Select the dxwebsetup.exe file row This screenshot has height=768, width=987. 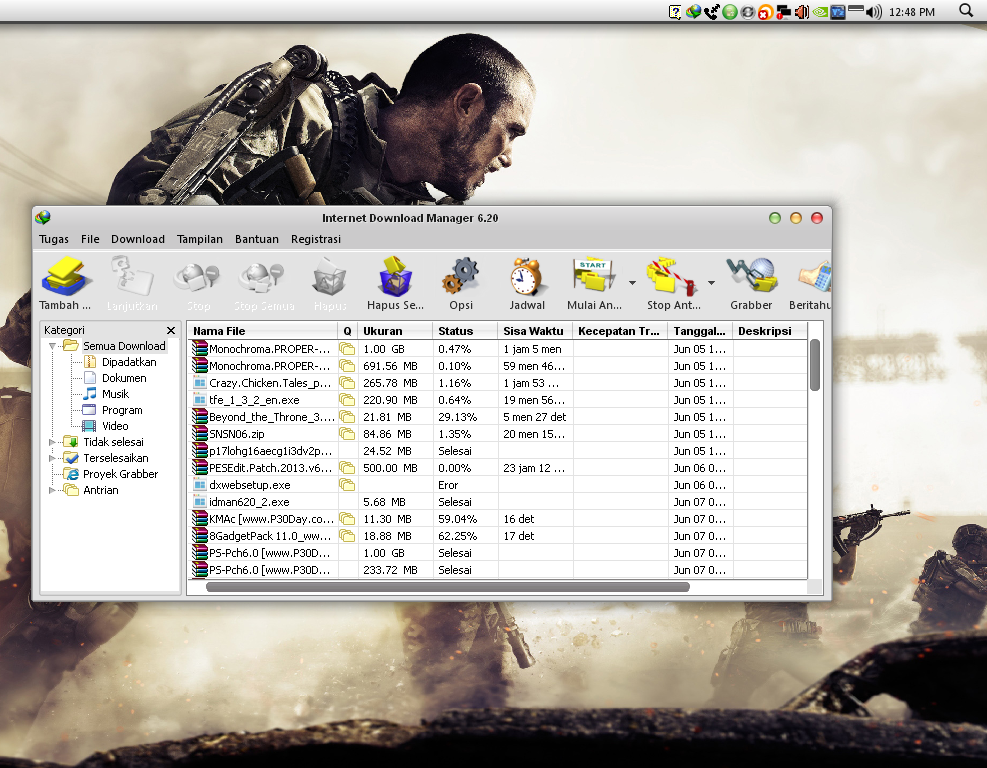coord(497,485)
